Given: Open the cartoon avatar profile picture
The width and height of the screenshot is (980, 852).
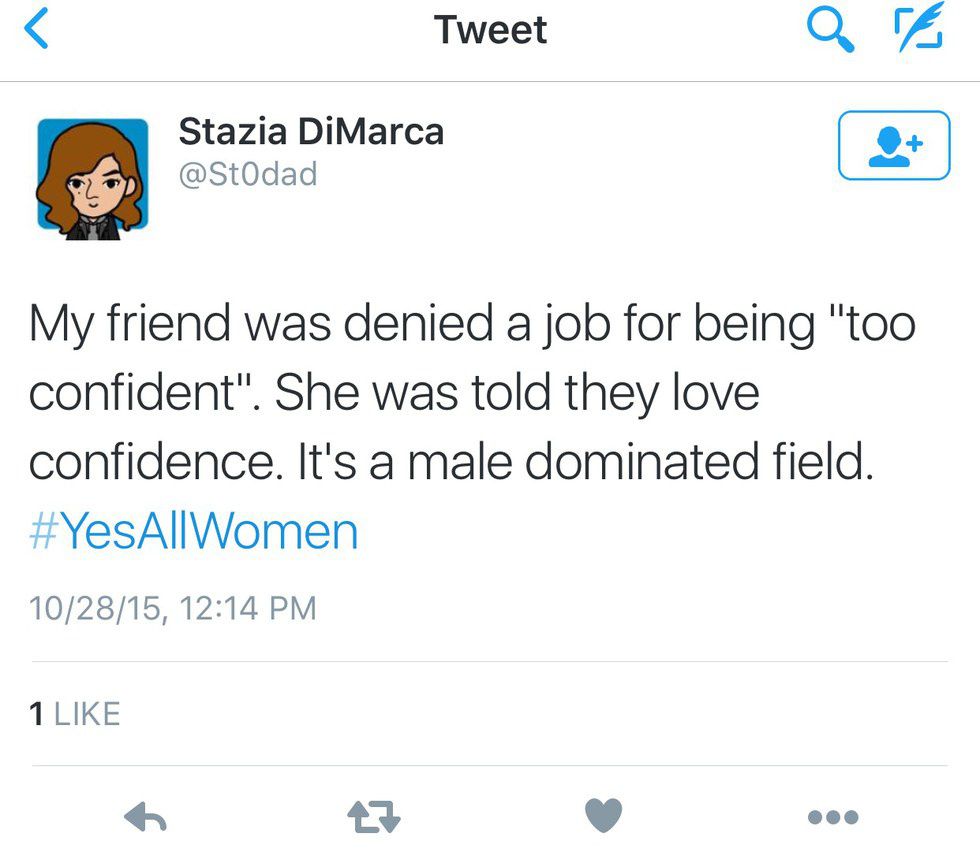Looking at the screenshot, I should (92, 179).
